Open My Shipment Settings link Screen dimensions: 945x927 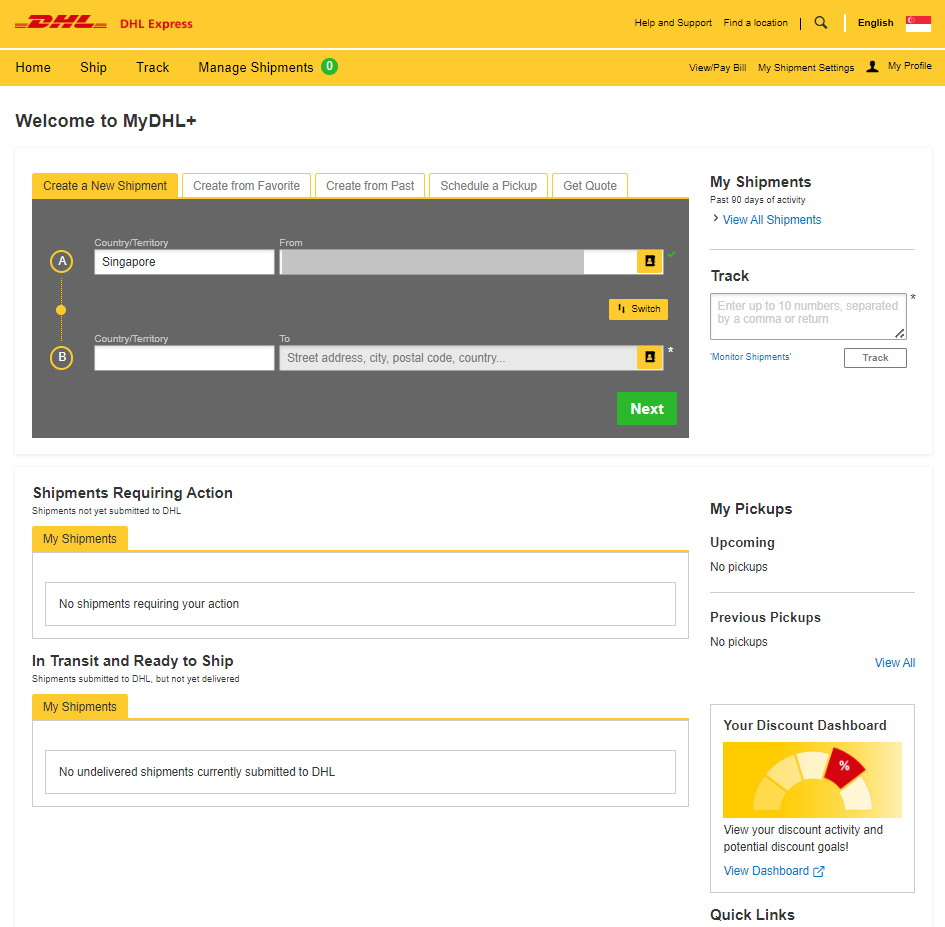(x=806, y=68)
